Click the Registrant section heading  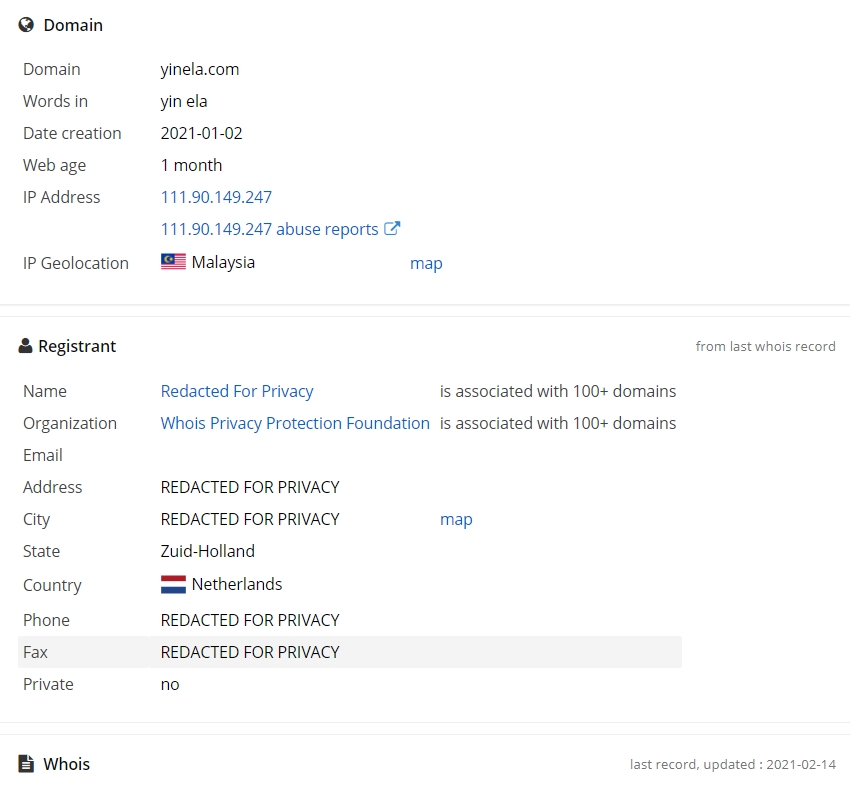pyautogui.click(x=77, y=346)
